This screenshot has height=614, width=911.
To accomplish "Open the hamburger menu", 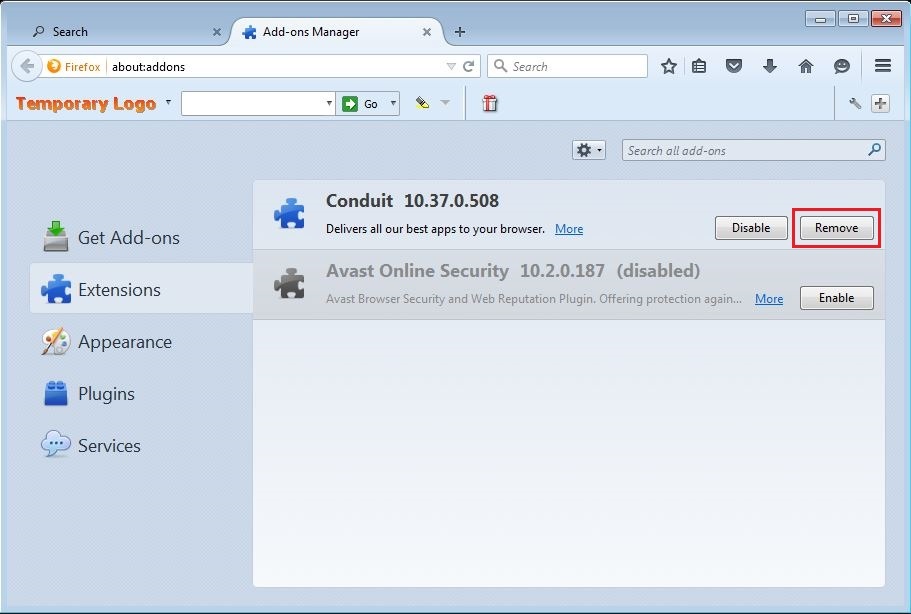I will tap(883, 66).
